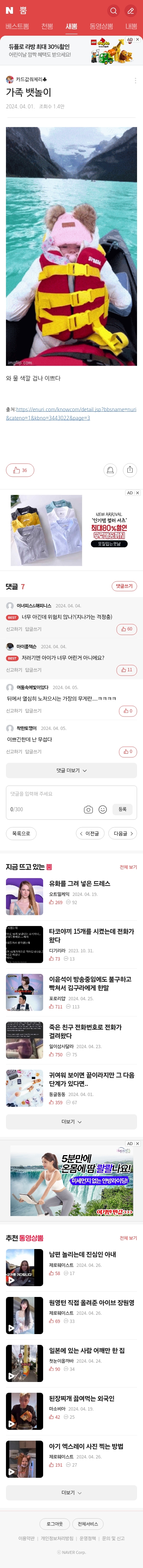The height and width of the screenshot is (1568, 143).
Task: Like the post with 36 thumbs-up
Action: tap(19, 470)
